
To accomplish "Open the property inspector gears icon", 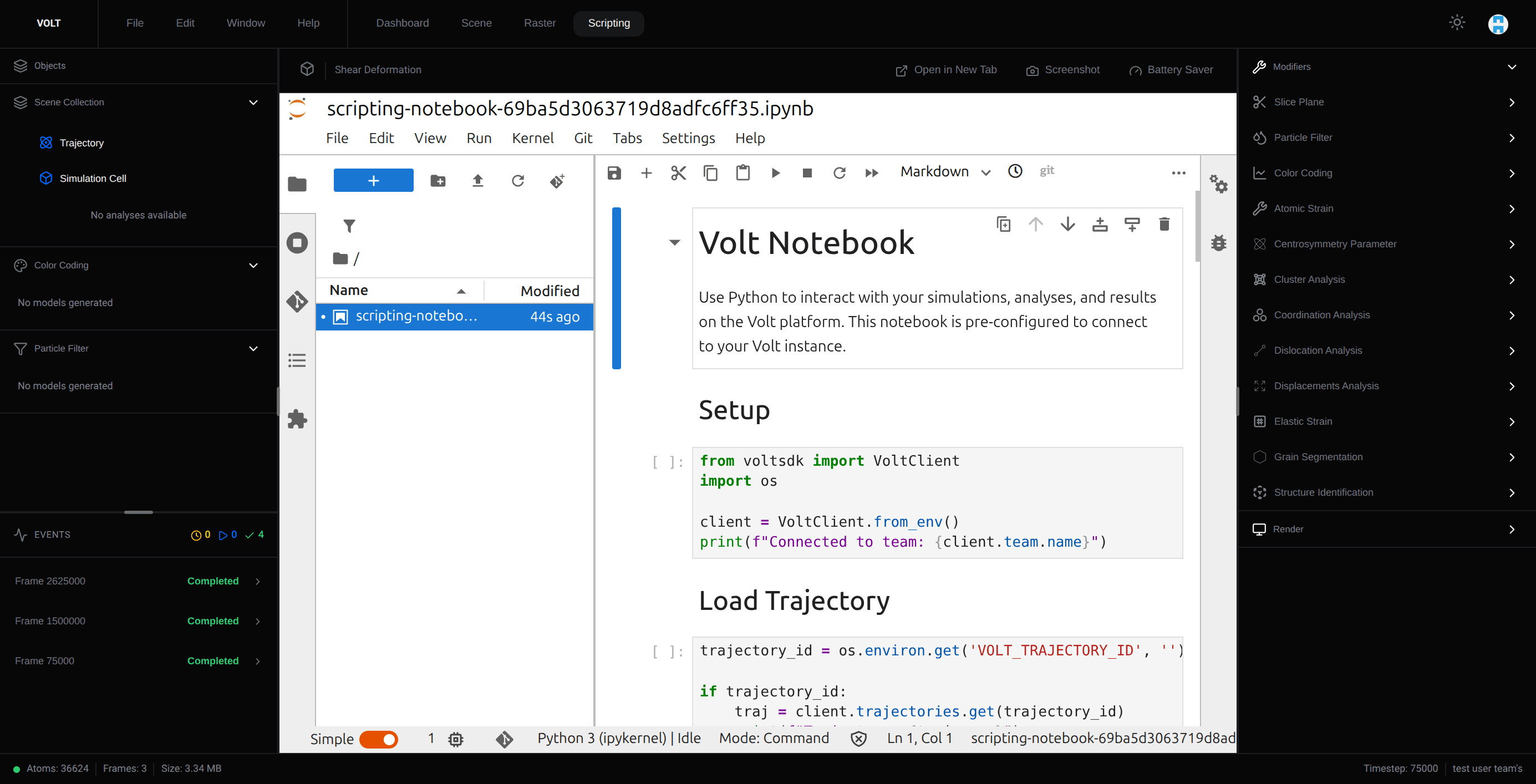I will [x=1219, y=184].
